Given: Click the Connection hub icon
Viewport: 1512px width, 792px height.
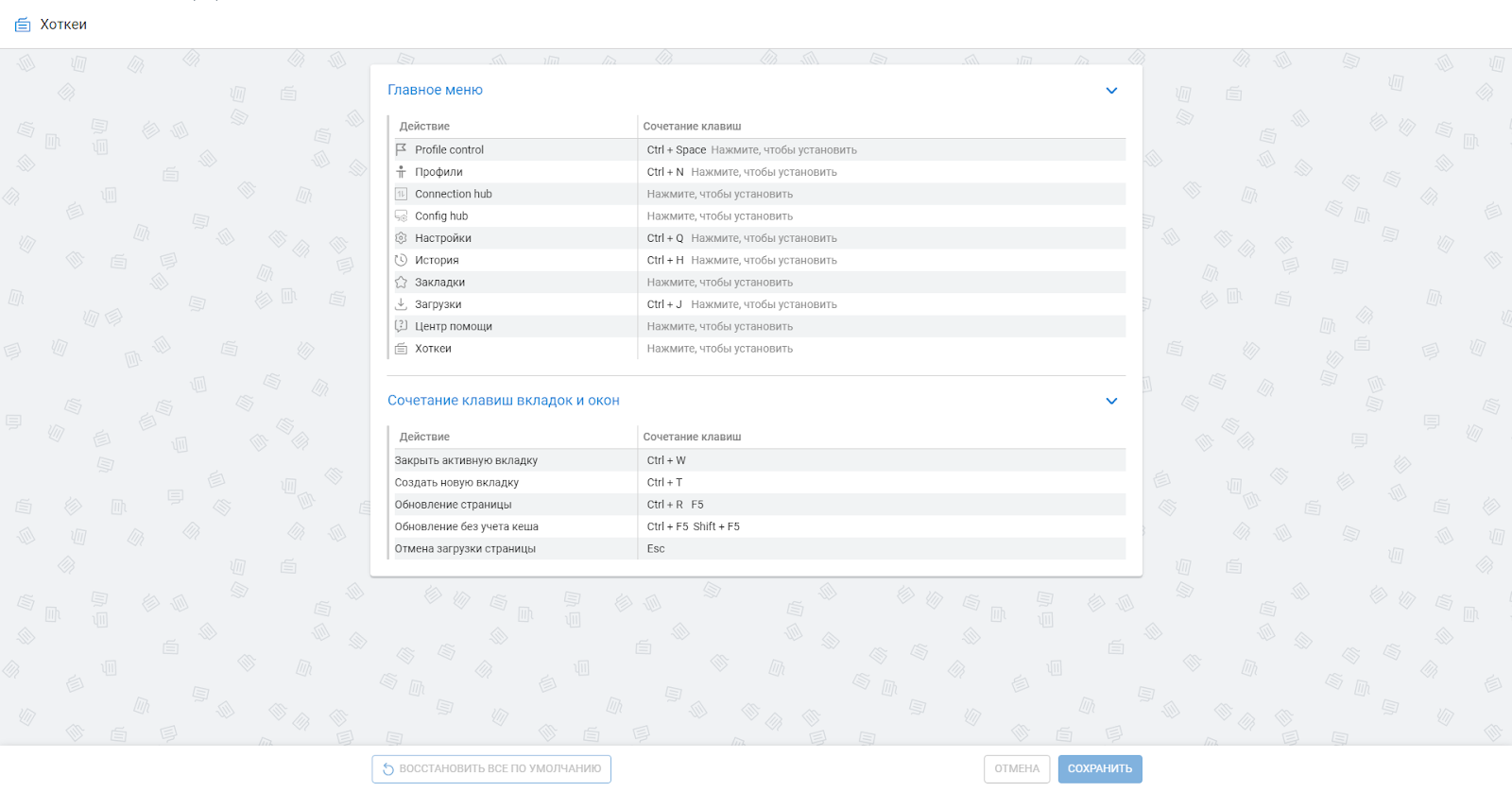Looking at the screenshot, I should [401, 194].
